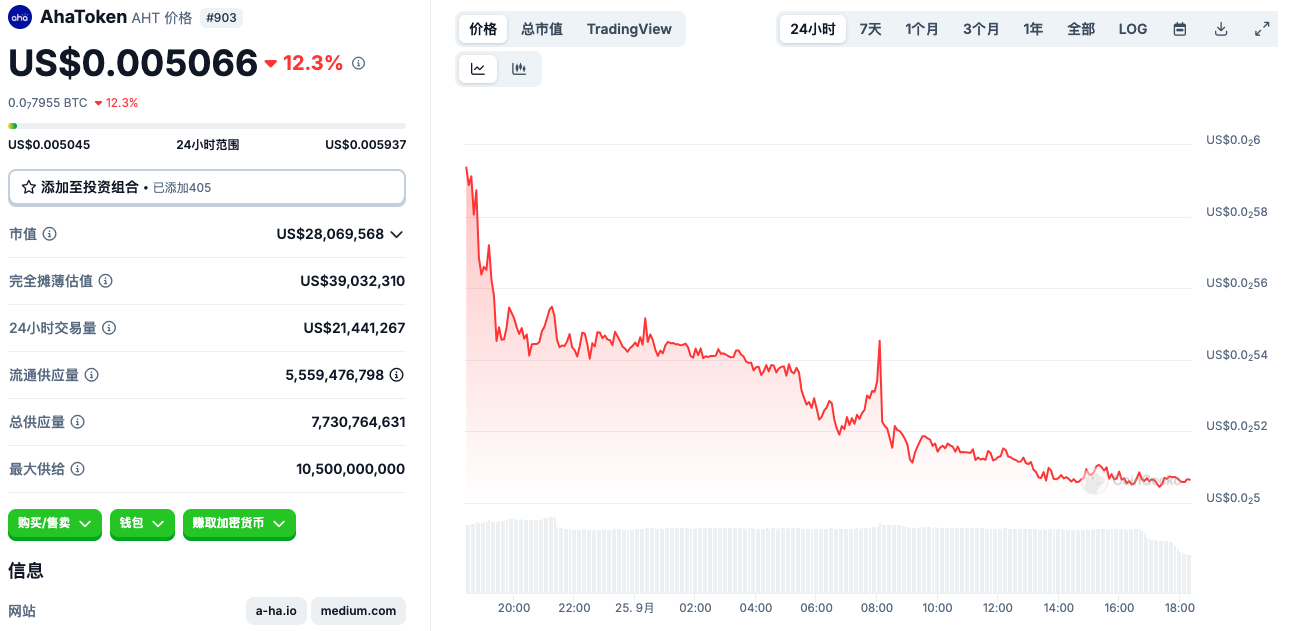Click info icon beside circulating supply value
Image resolution: width=1290 pixels, height=631 pixels.
pos(397,375)
